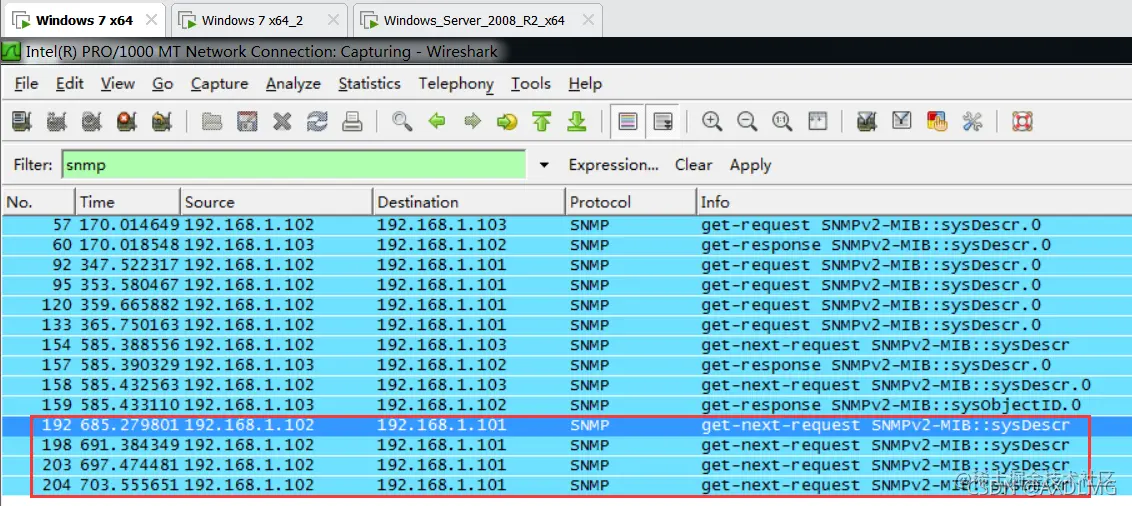
Task: Sort by Destination column header
Action: coord(469,202)
